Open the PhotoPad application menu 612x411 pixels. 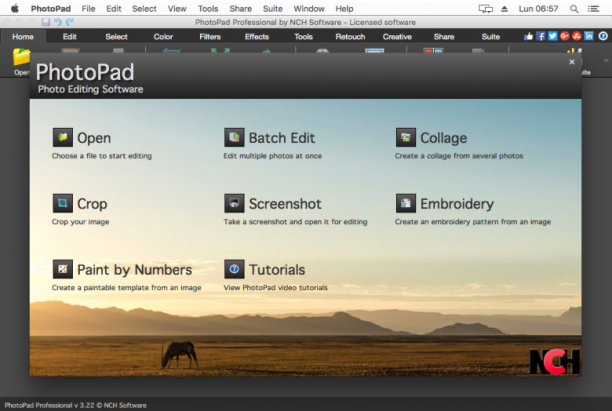pos(51,9)
